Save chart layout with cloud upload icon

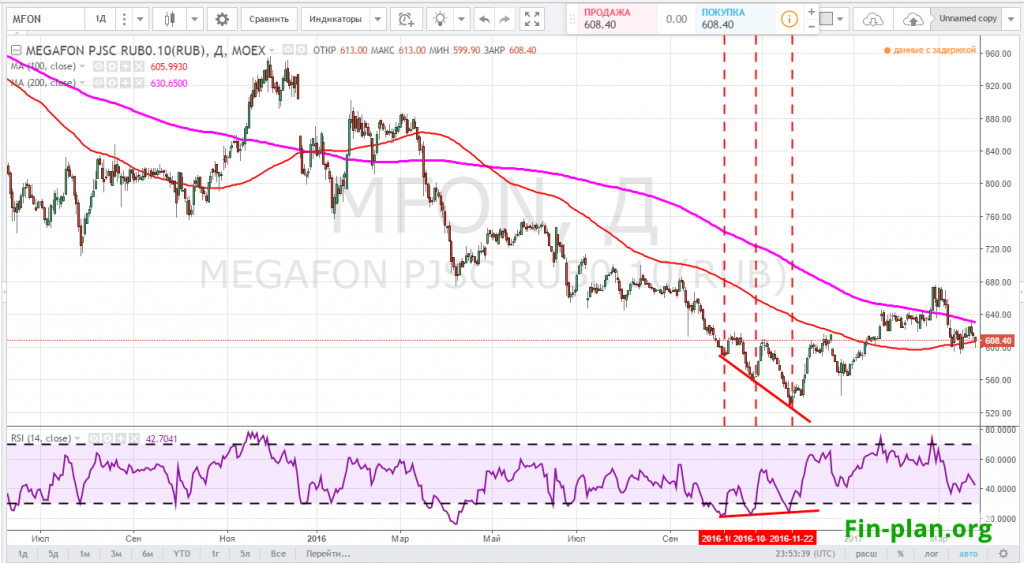tap(912, 18)
